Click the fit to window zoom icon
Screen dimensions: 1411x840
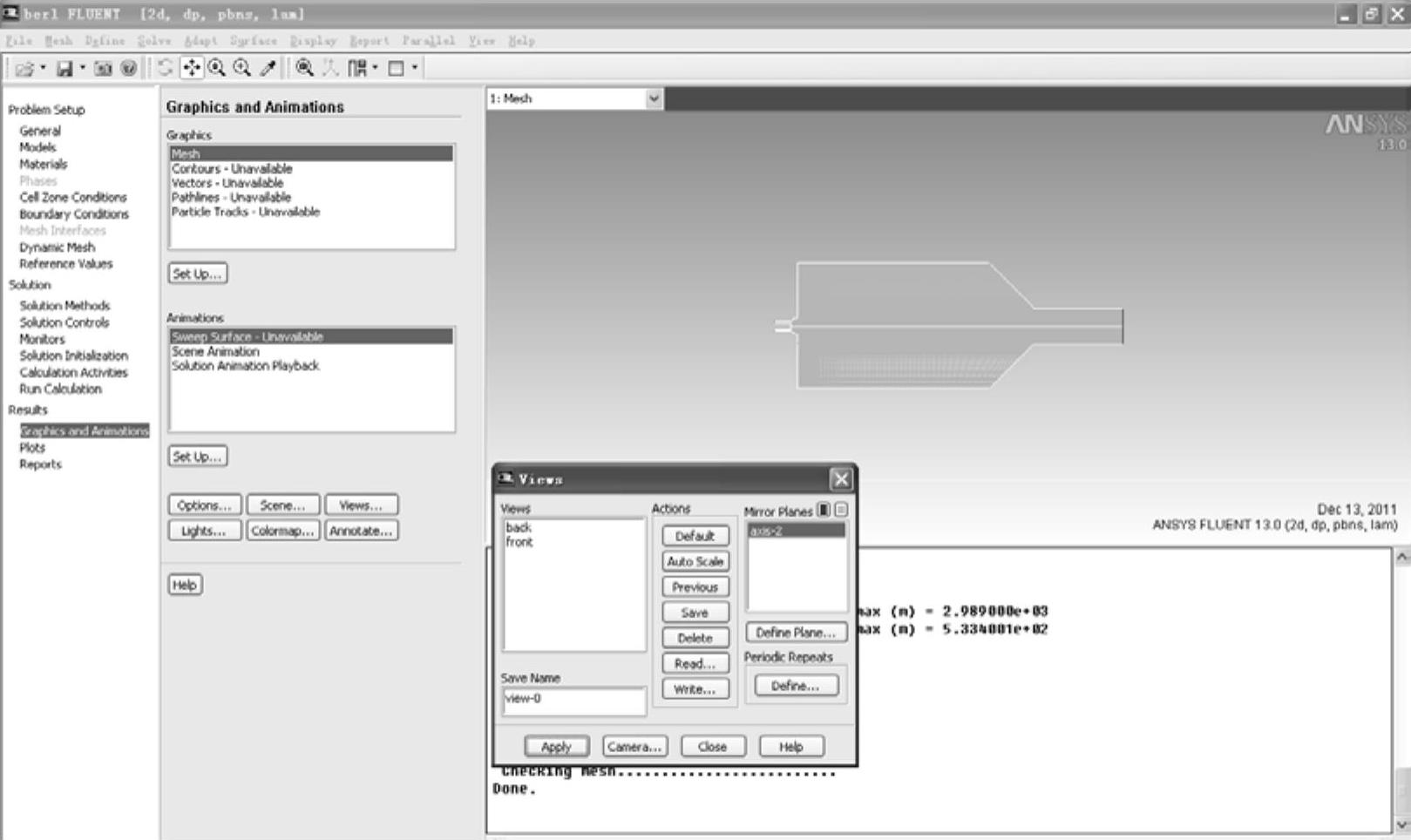coord(304,68)
